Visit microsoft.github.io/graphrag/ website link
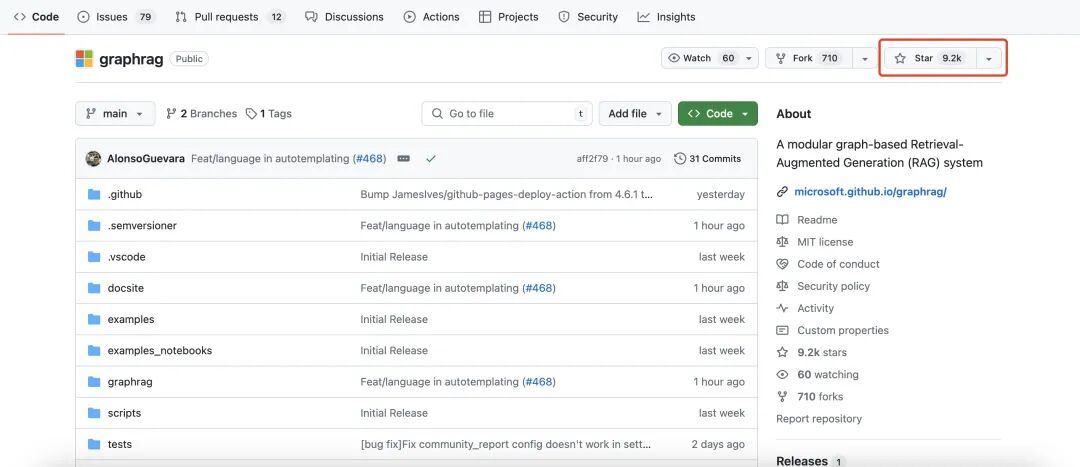The height and width of the screenshot is (467, 1080). tap(870, 191)
